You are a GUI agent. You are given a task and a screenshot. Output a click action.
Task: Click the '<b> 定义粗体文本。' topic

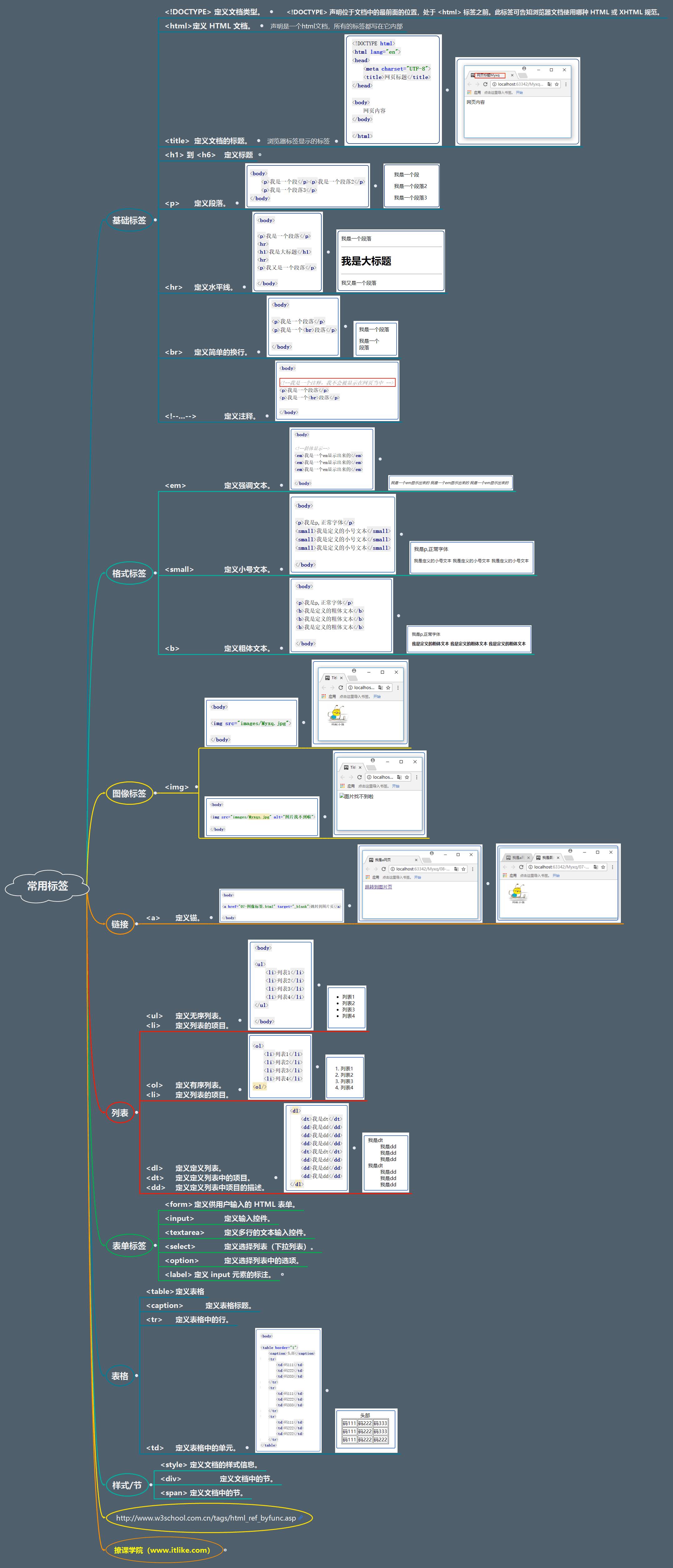tap(219, 649)
